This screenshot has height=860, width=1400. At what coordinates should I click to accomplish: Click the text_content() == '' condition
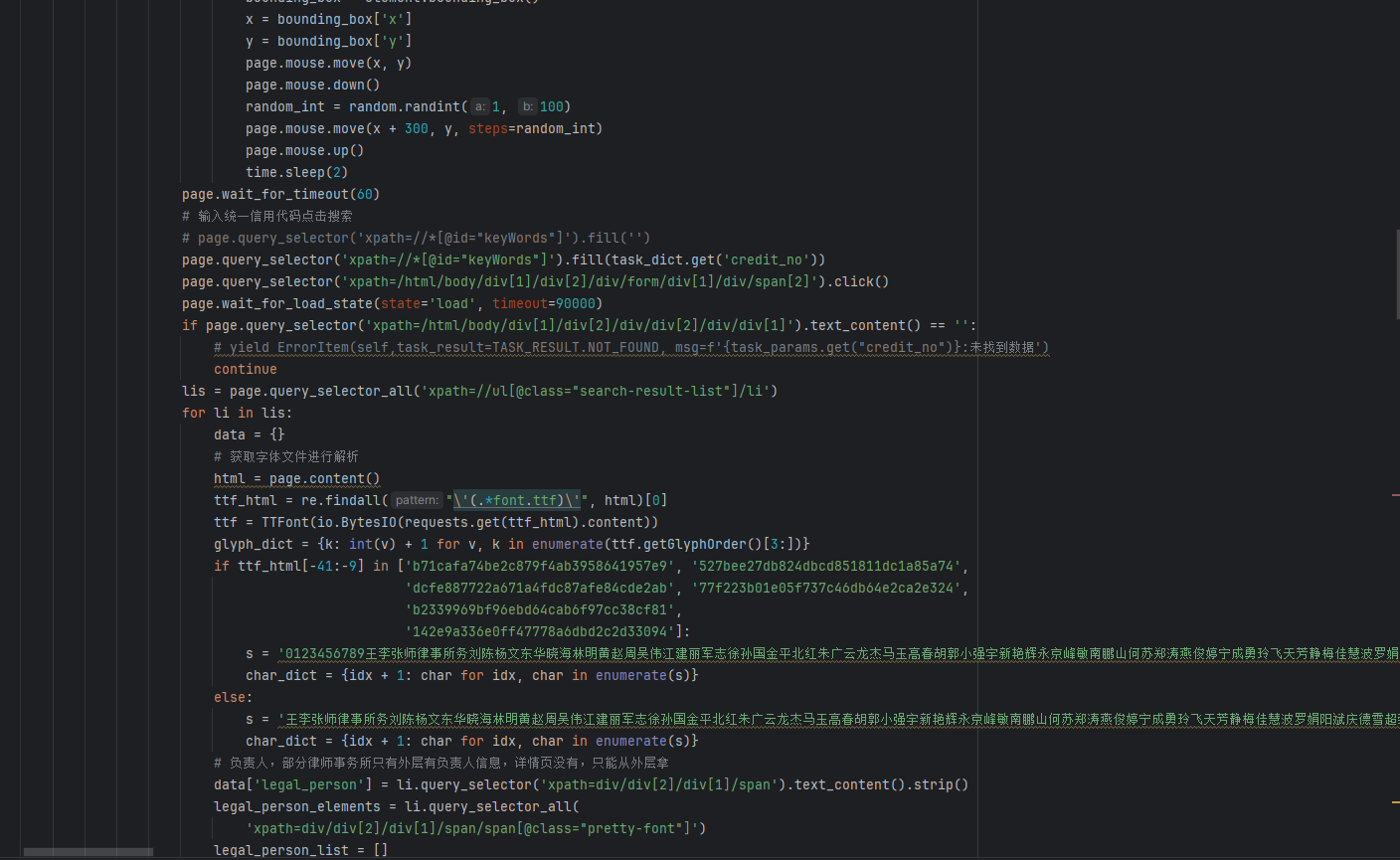coord(889,325)
